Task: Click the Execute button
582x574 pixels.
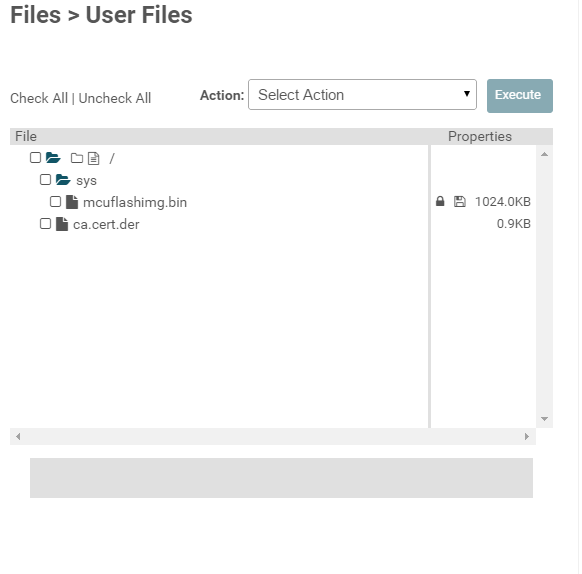Action: (x=520, y=96)
